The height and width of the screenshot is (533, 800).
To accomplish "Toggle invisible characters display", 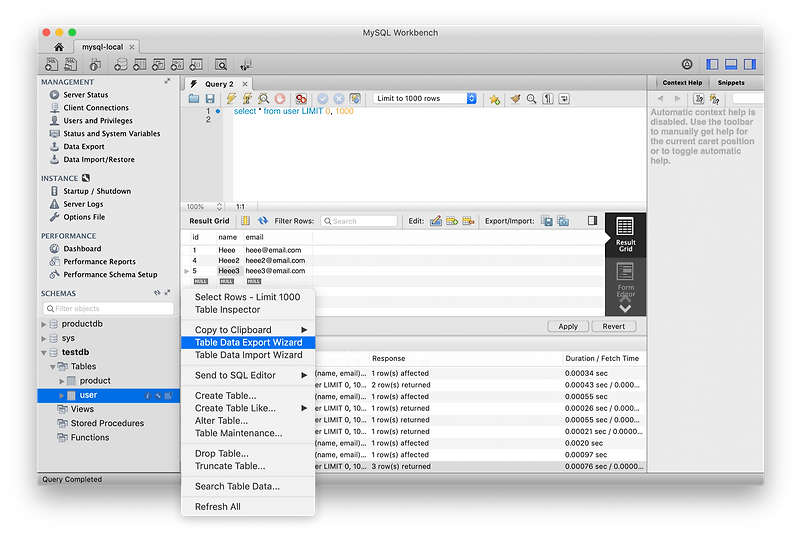I will tap(548, 98).
